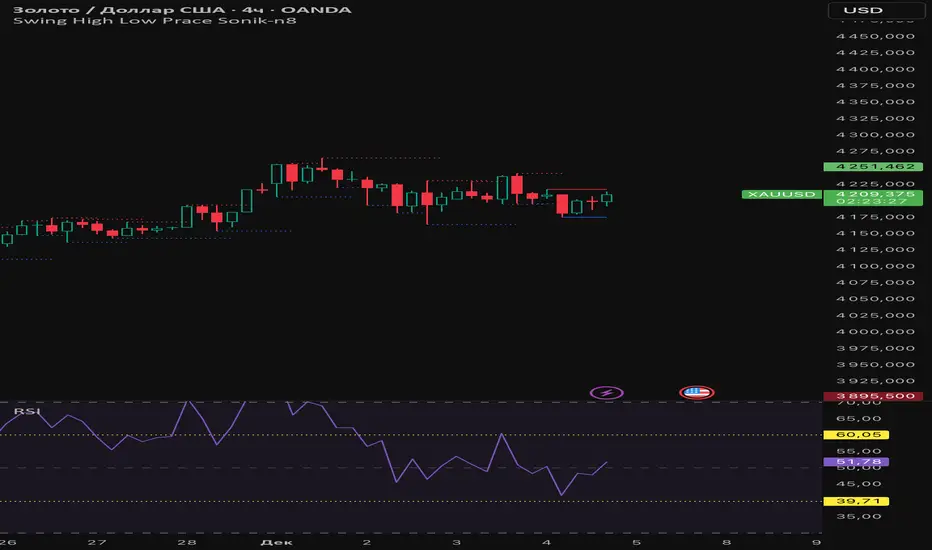Click the 4 425,000 price axis value

coord(875,52)
